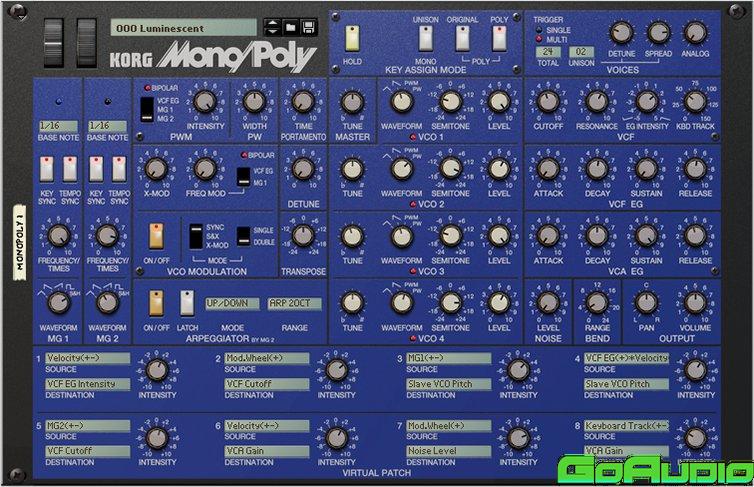
Task: Click the ANALOG knob
Action: (x=695, y=33)
